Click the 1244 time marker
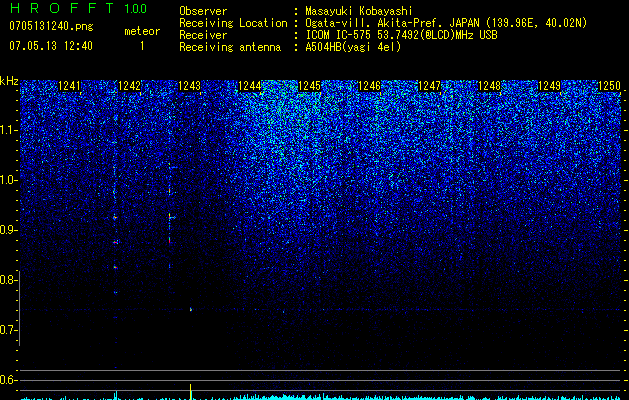This screenshot has width=629, height=400. point(250,86)
